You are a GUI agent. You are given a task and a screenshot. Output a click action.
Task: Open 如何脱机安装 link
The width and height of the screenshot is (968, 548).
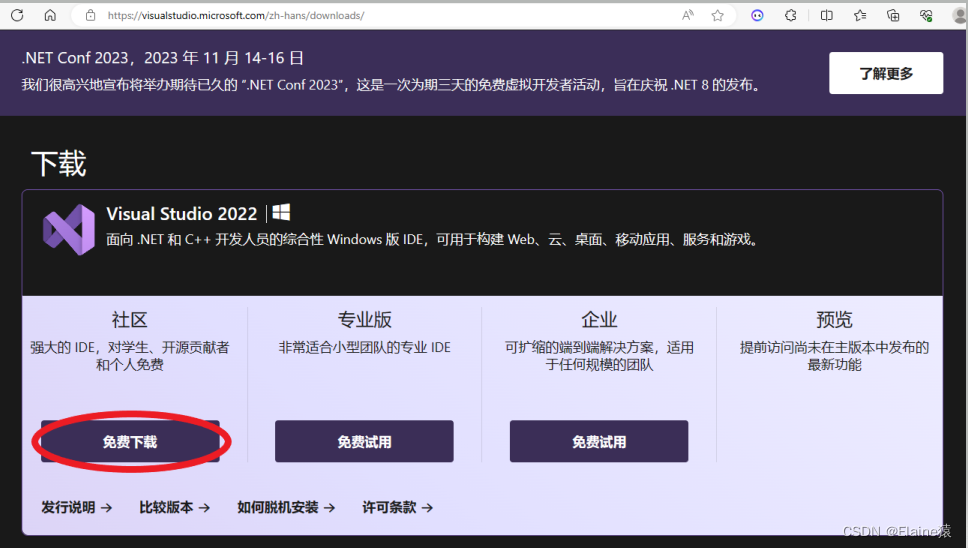286,507
